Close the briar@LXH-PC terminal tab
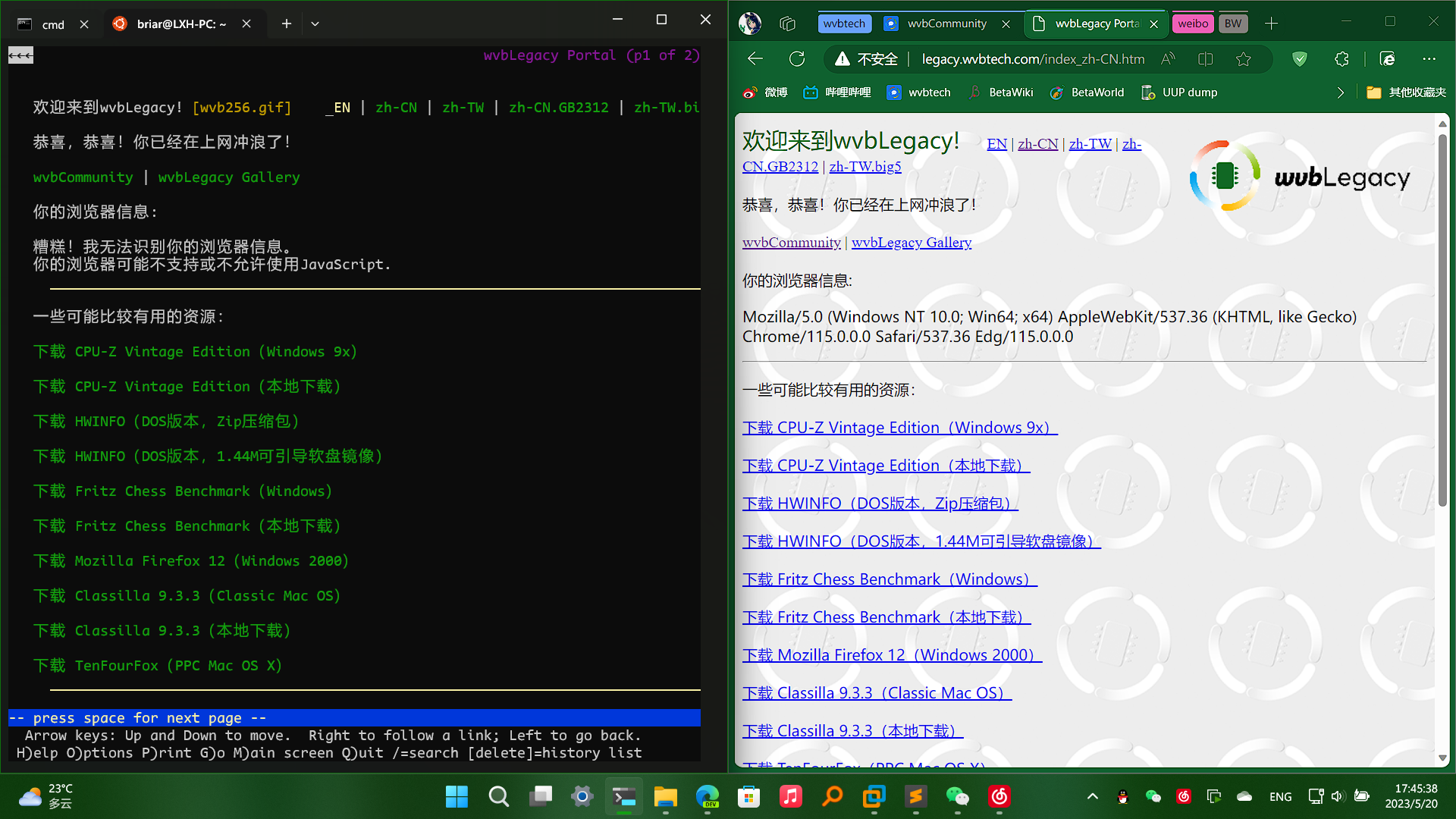Image resolution: width=1456 pixels, height=819 pixels. (246, 24)
